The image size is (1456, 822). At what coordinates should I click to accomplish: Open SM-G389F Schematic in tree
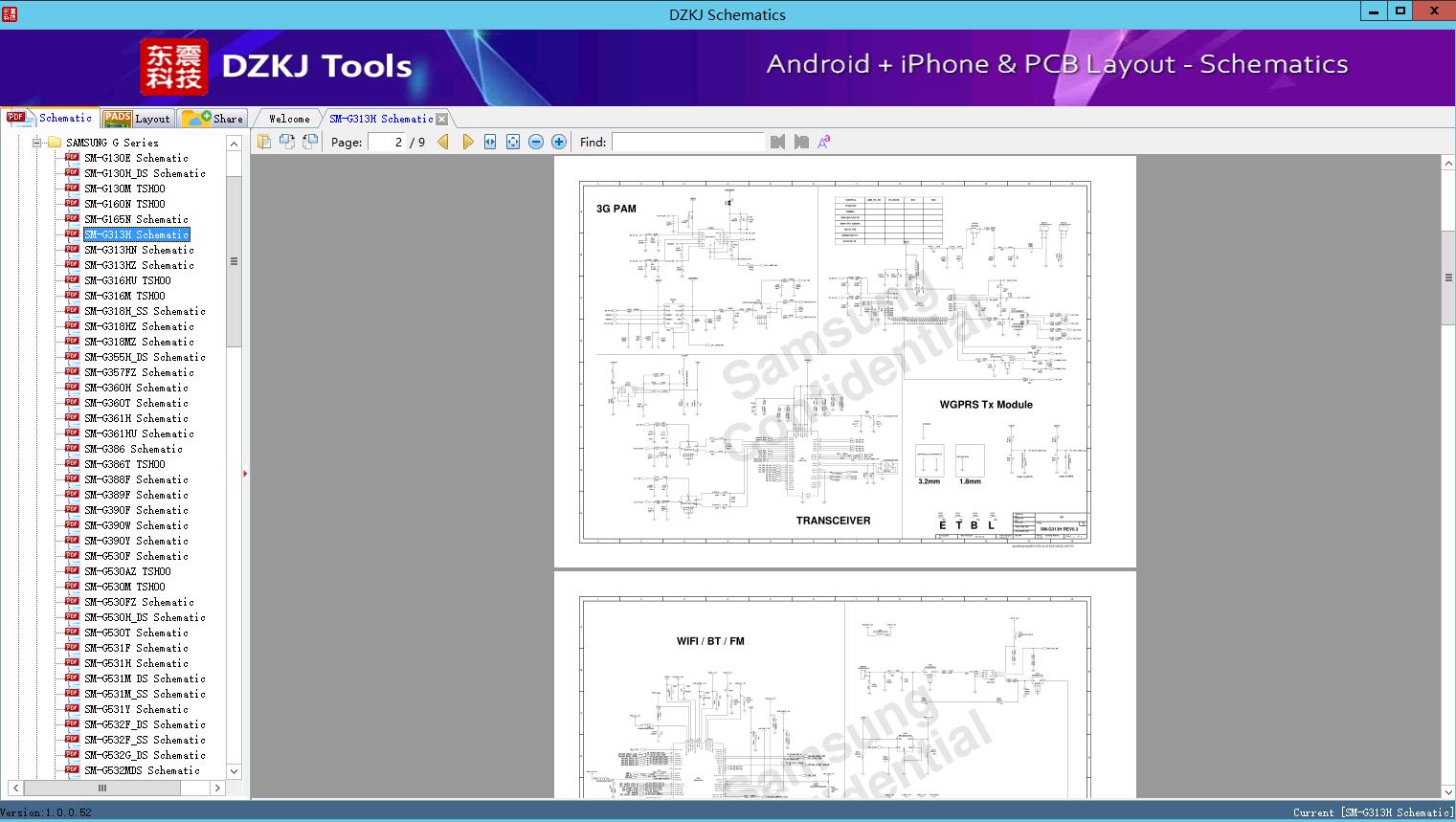[136, 495]
